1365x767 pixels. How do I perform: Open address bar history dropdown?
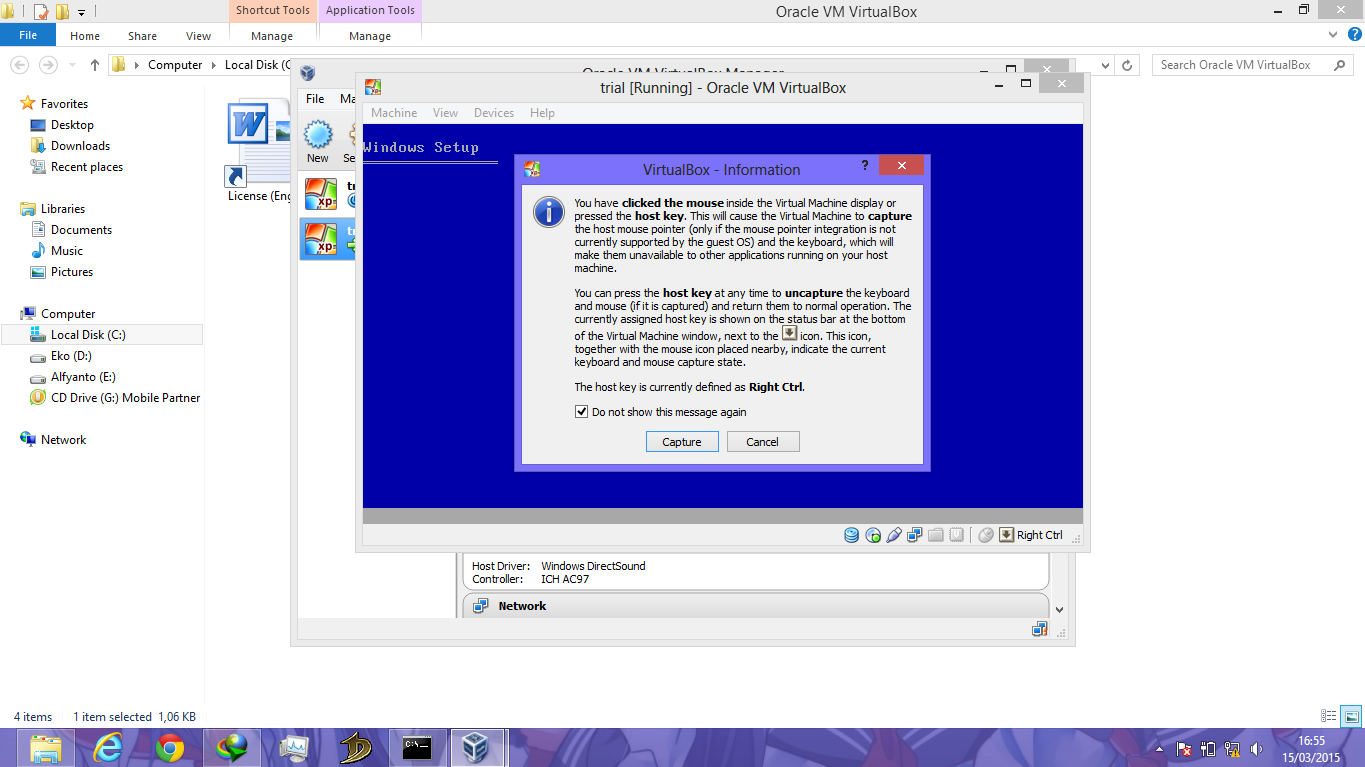click(1105, 65)
